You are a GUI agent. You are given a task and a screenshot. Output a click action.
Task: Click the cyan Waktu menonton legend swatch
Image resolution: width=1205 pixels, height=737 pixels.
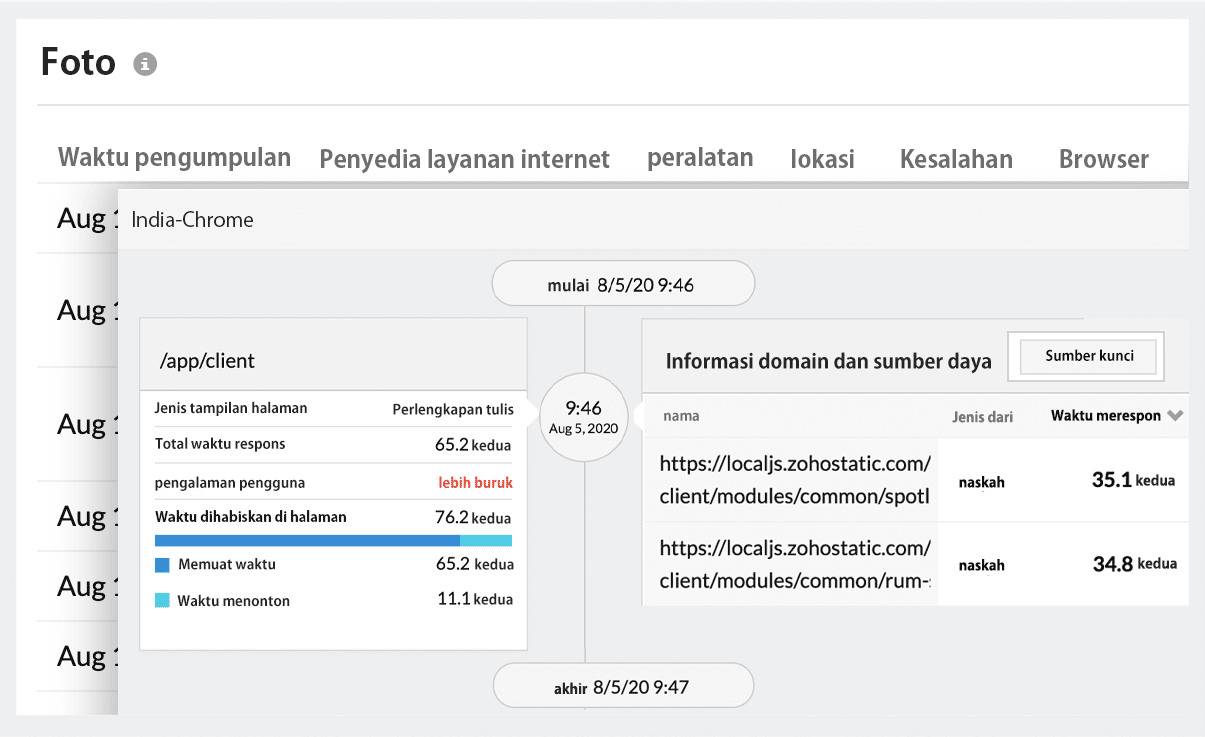161,600
